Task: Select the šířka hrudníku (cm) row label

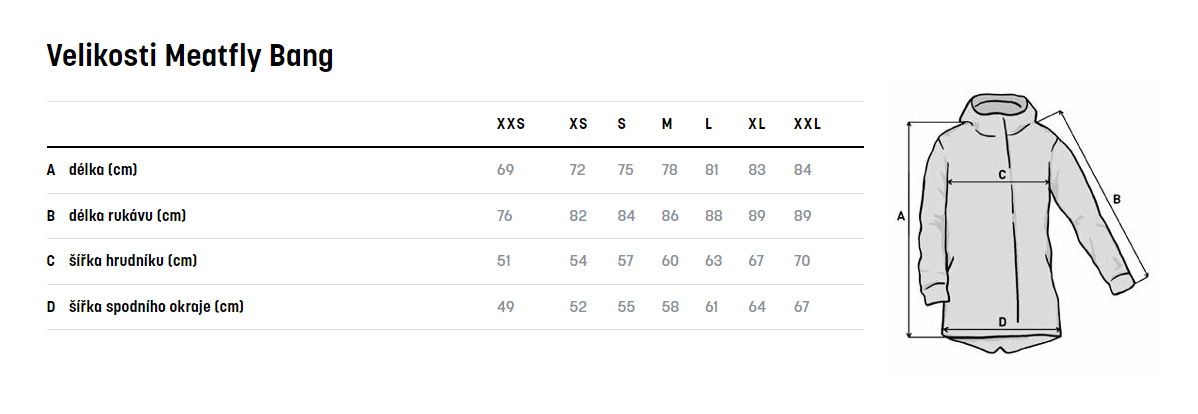Action: click(x=133, y=261)
